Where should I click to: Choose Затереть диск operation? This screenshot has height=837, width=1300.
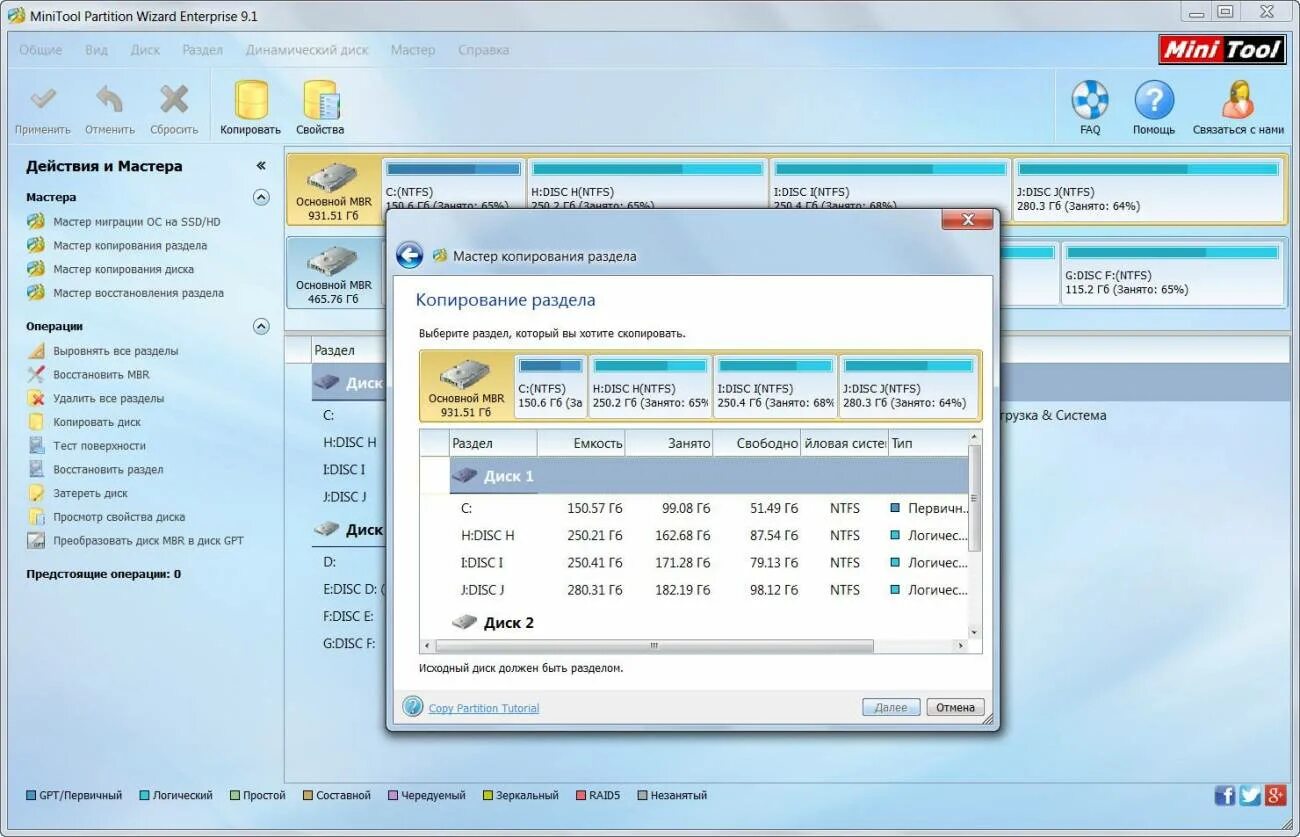[90, 493]
